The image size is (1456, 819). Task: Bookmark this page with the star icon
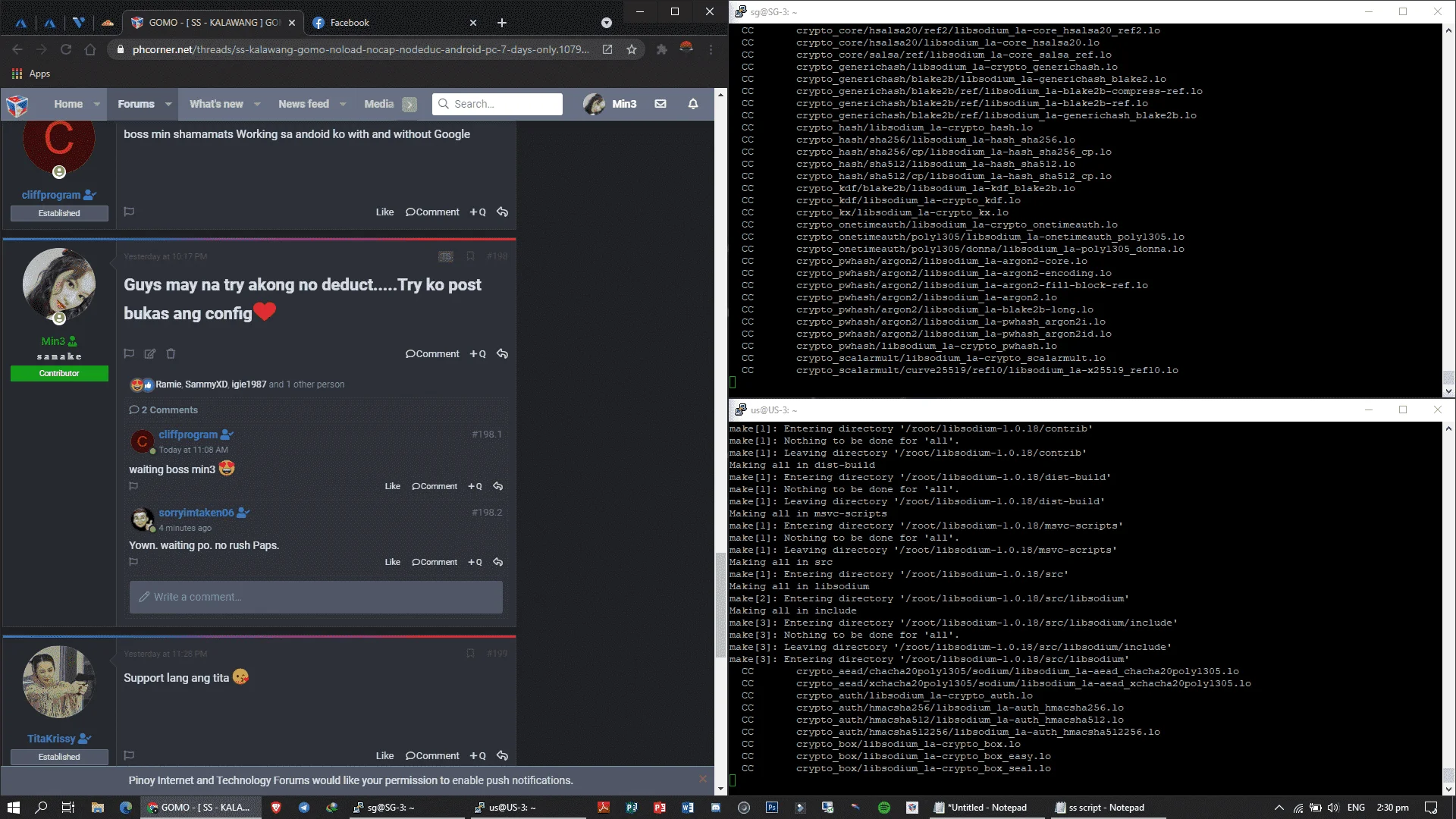(x=632, y=49)
